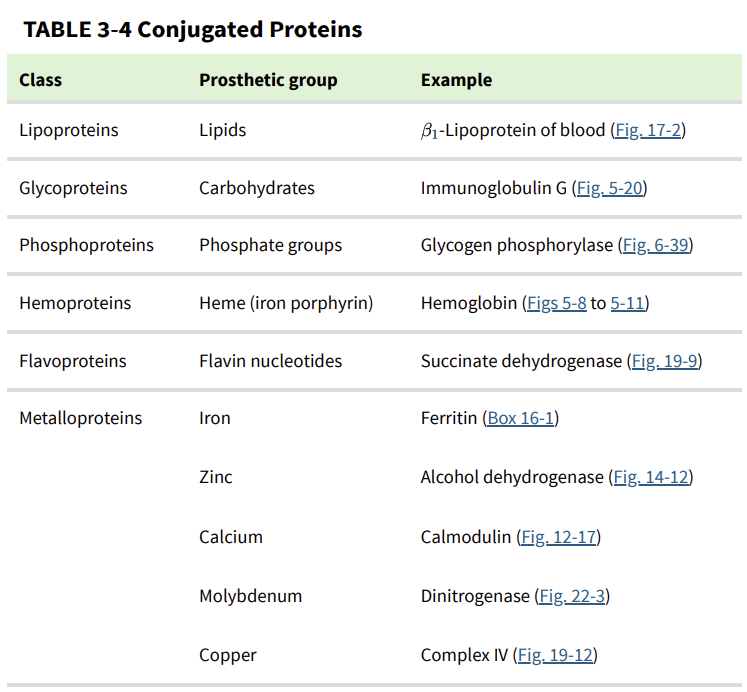Open the 5-11 figure link

click(627, 303)
